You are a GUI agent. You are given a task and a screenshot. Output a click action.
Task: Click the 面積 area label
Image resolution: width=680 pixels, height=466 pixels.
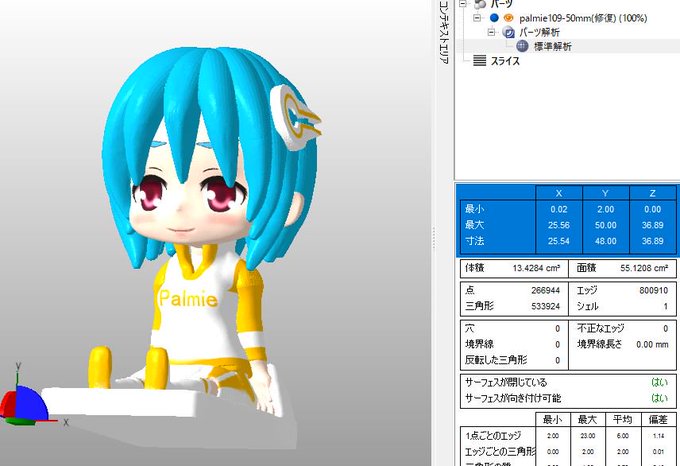586,268
